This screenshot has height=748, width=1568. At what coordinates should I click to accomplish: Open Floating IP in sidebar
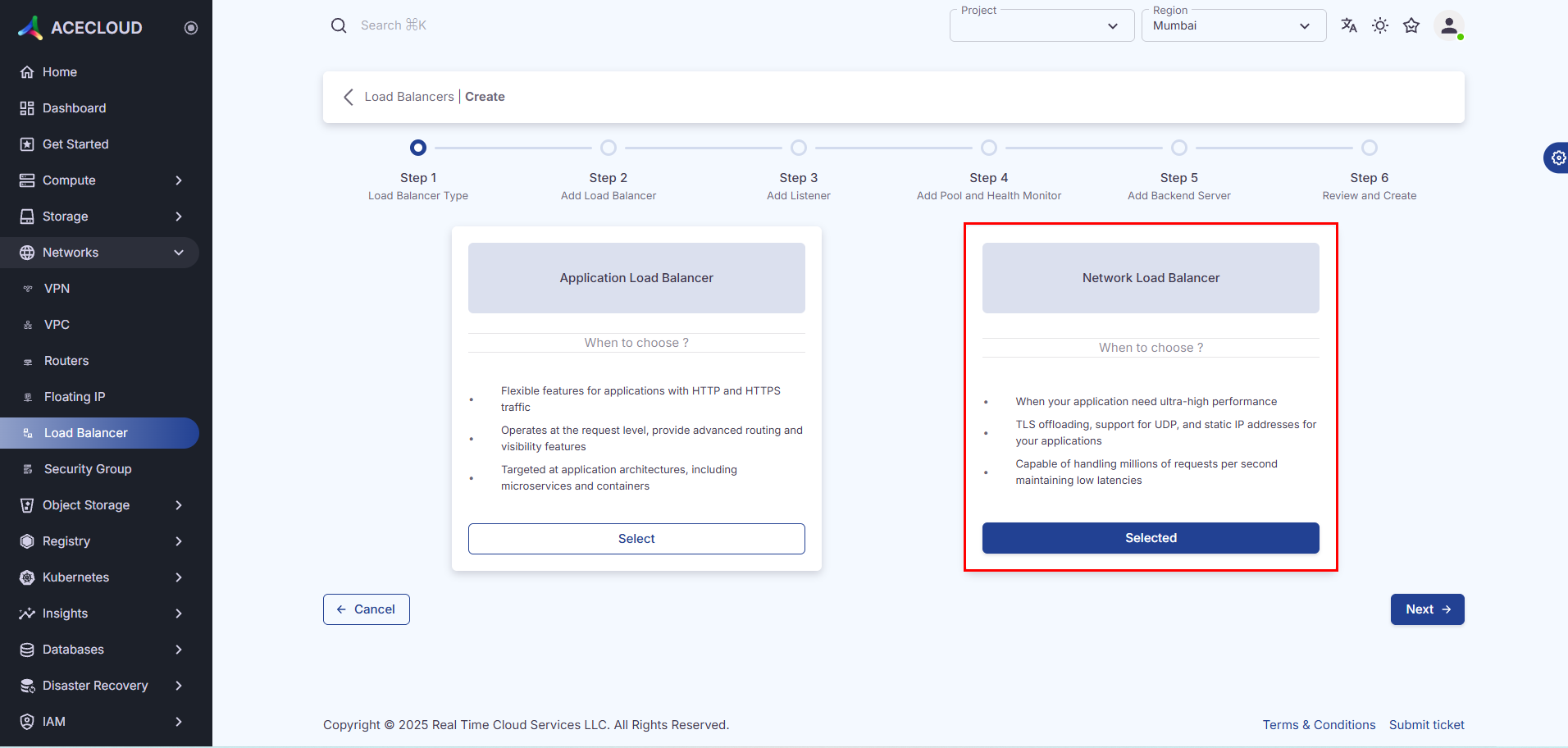coord(75,397)
